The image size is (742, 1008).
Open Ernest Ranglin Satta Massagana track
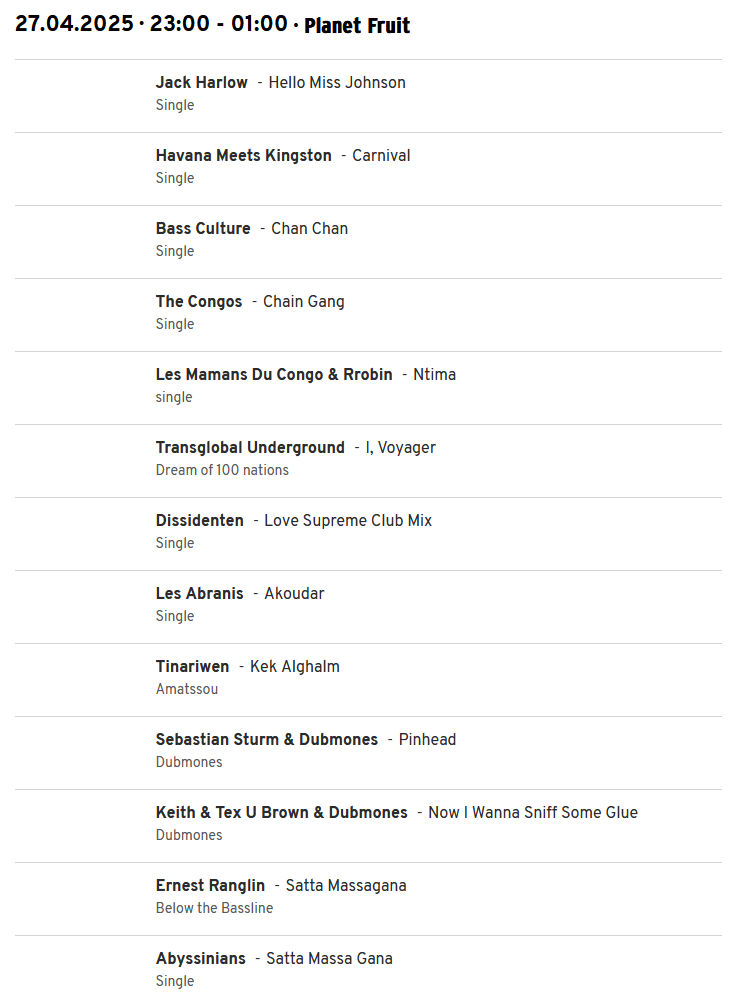[368, 899]
